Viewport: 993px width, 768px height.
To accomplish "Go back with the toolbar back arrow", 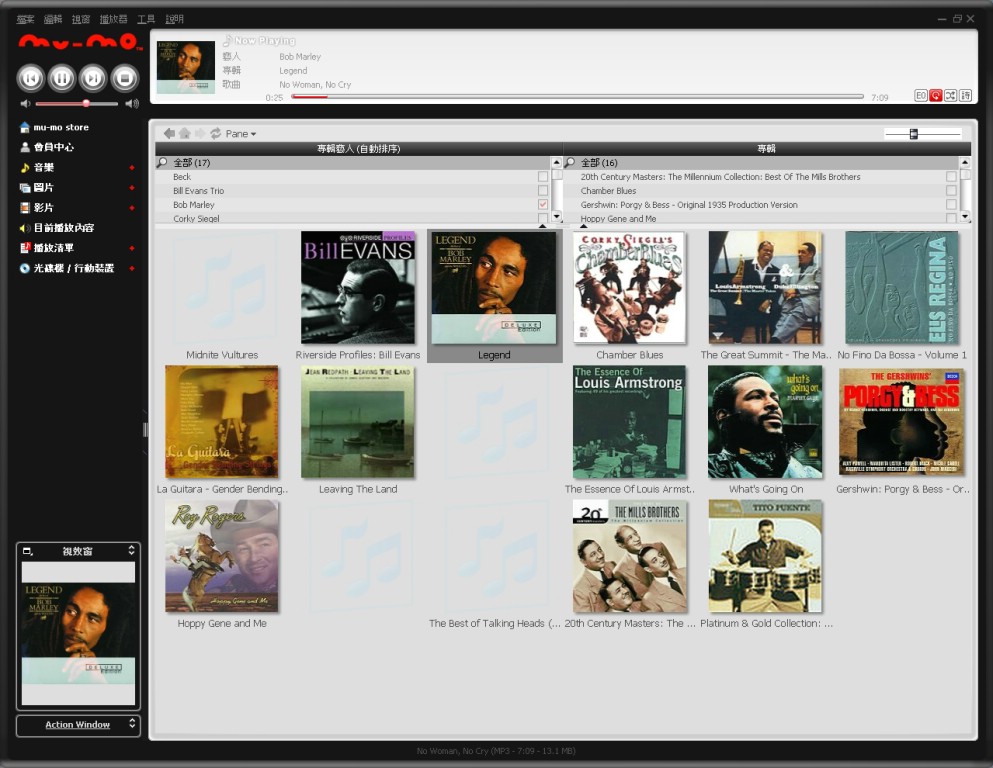I will pos(169,133).
